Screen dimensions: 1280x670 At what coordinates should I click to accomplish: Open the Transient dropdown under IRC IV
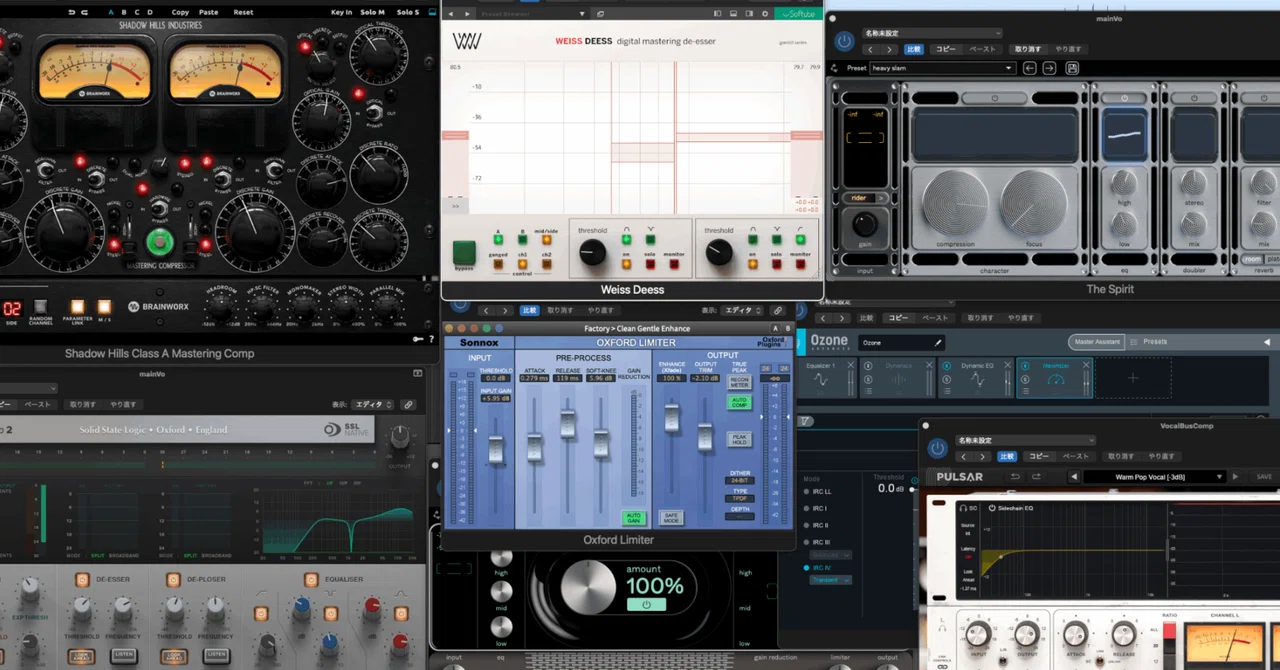(831, 580)
